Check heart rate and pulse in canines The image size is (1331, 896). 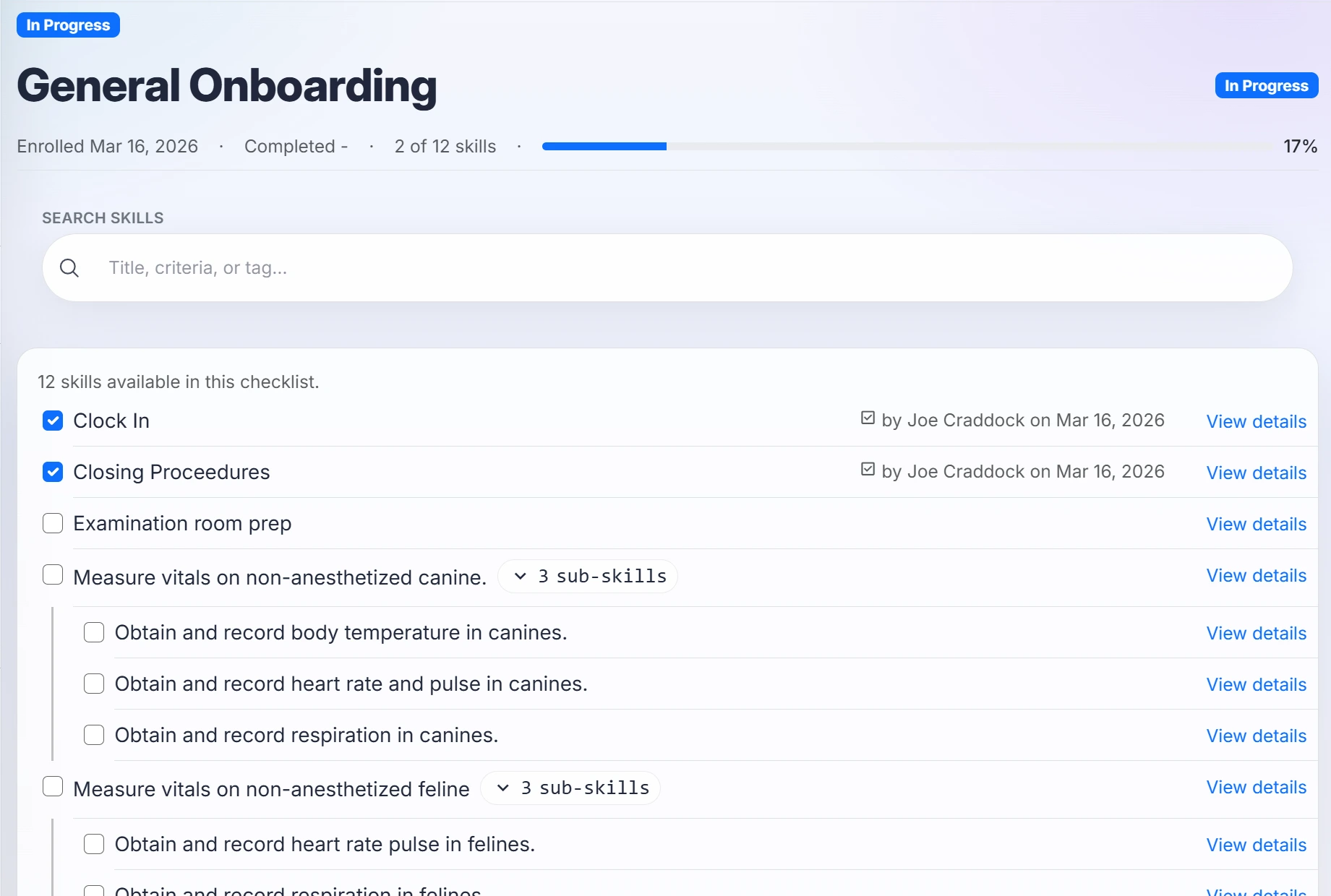point(94,684)
